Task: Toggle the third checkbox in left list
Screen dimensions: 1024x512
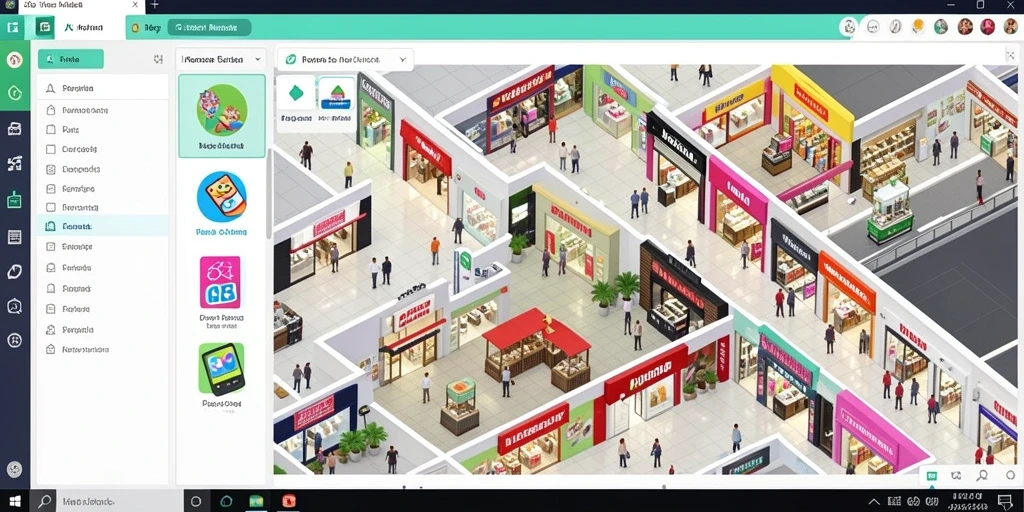Action: tap(51, 129)
